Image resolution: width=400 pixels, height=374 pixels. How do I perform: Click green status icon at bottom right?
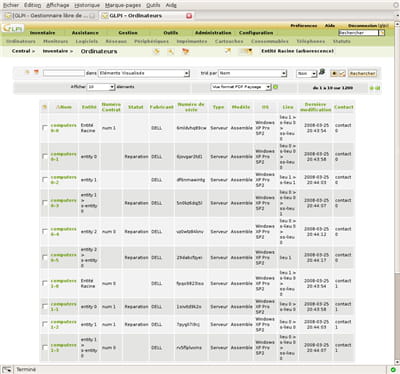click(x=393, y=369)
